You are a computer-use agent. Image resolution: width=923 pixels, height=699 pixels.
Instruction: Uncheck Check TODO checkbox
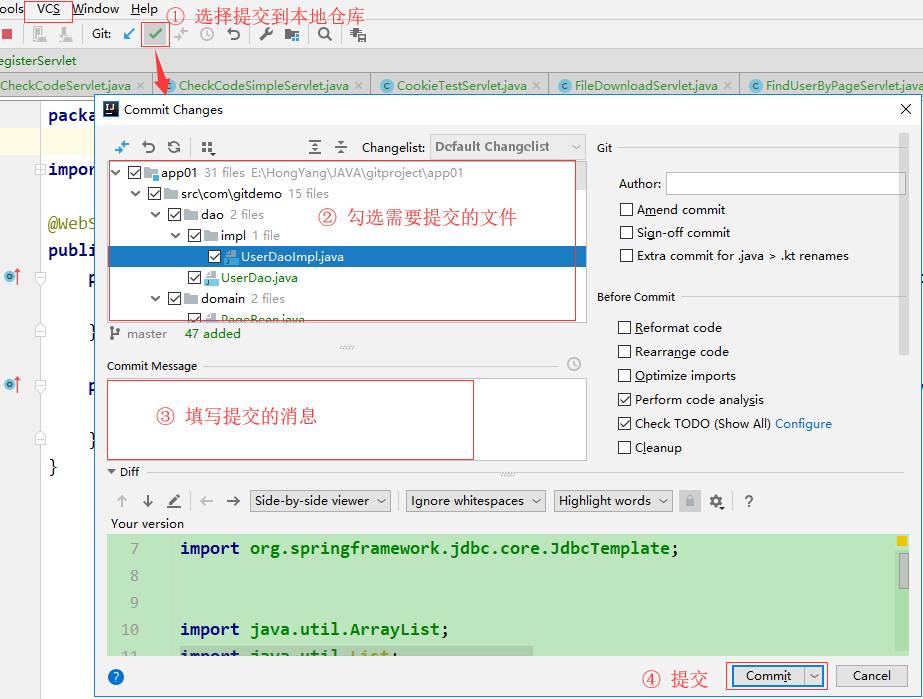click(625, 423)
